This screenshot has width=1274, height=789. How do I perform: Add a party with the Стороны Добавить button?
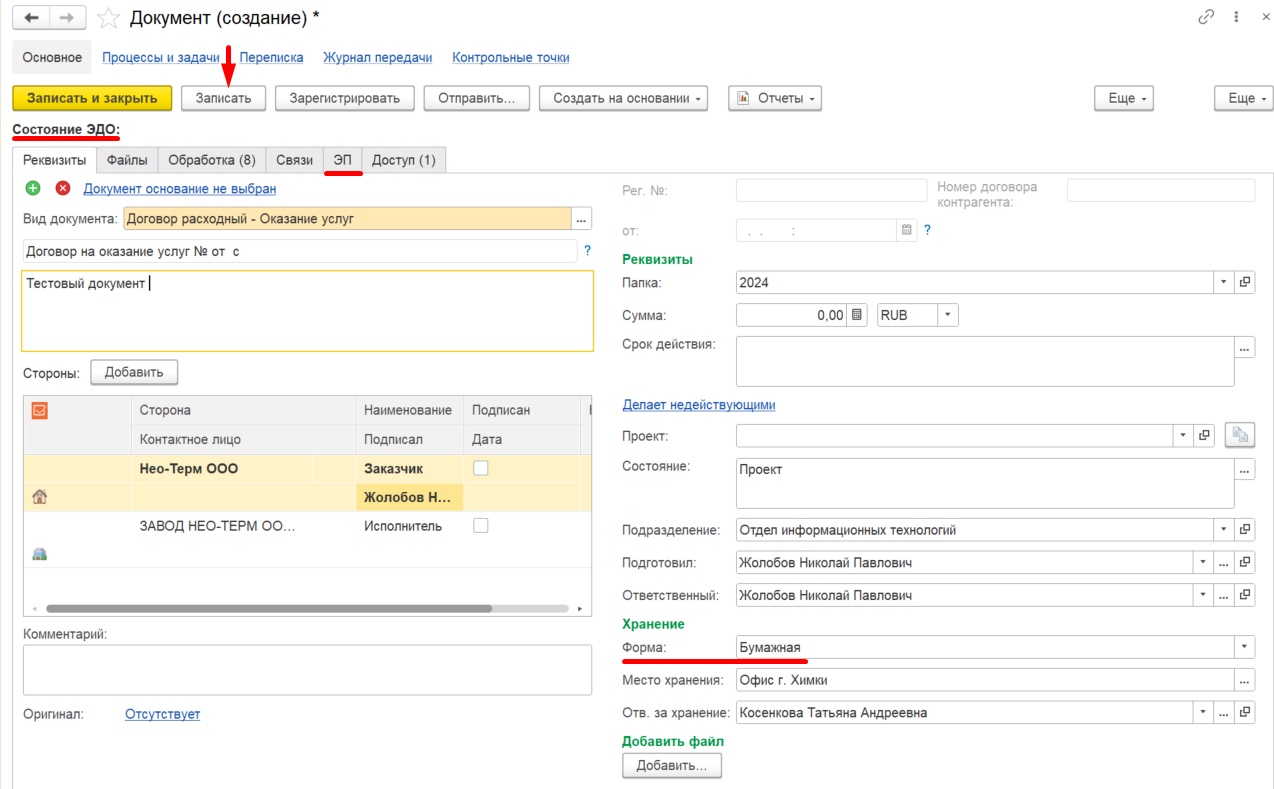[134, 372]
